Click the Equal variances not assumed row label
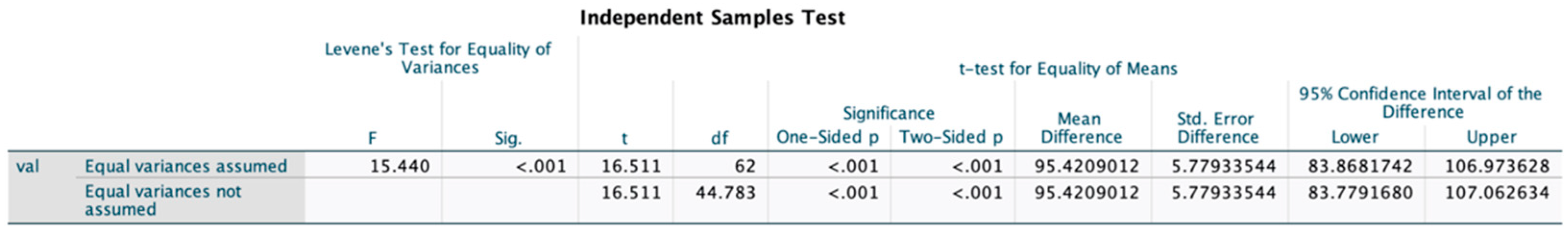This screenshot has height=236, width=1568. tap(163, 200)
